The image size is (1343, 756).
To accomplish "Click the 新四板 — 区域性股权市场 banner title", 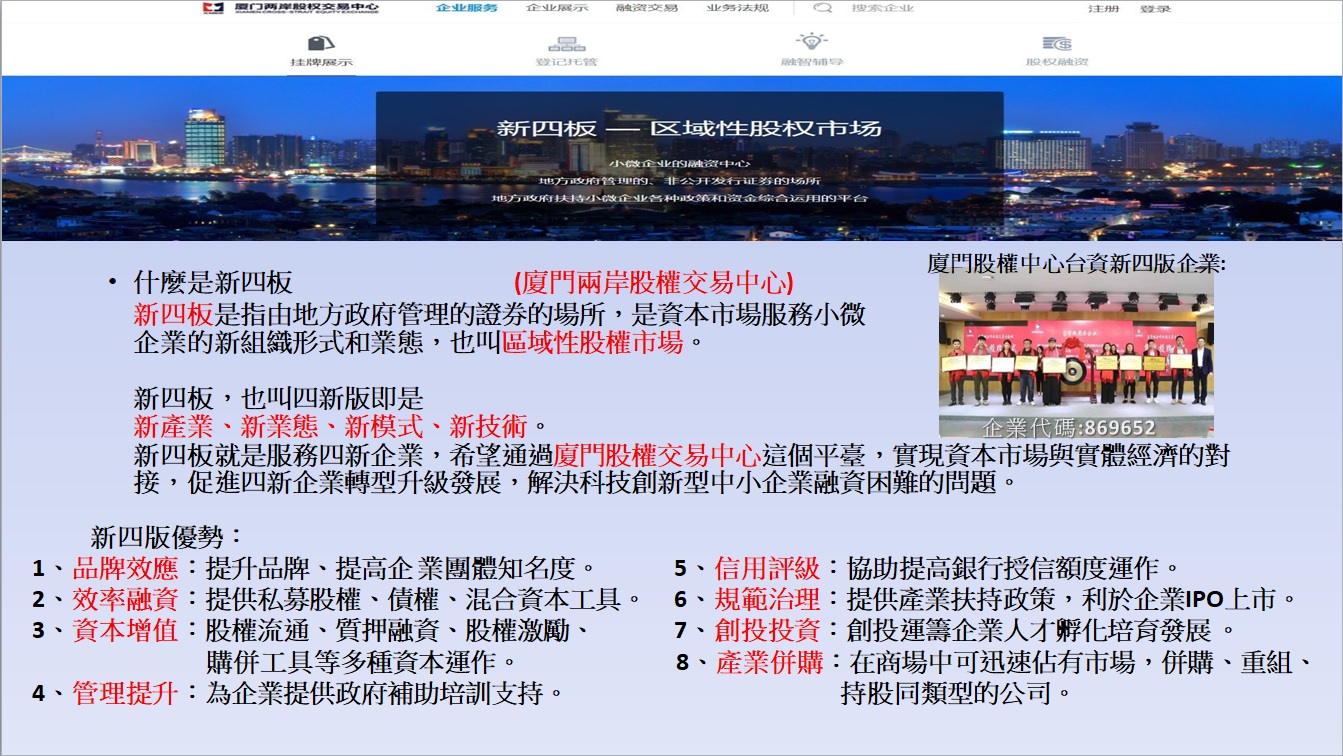I will pos(689,129).
